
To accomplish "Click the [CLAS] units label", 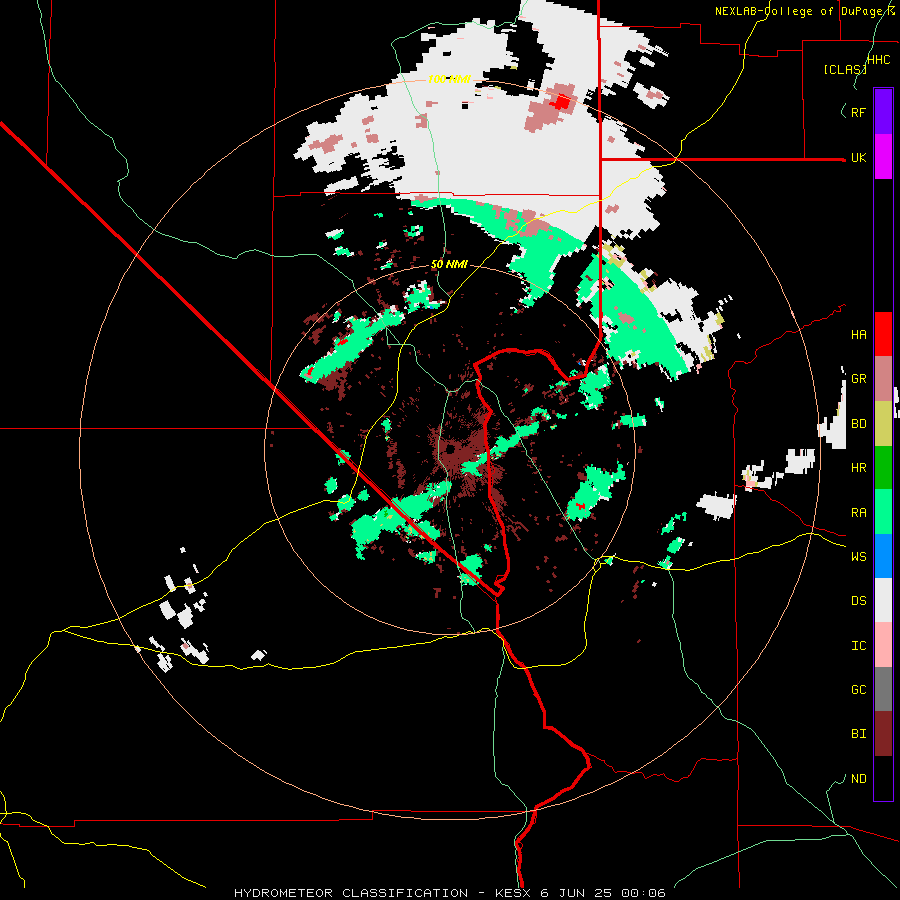I will click(845, 69).
